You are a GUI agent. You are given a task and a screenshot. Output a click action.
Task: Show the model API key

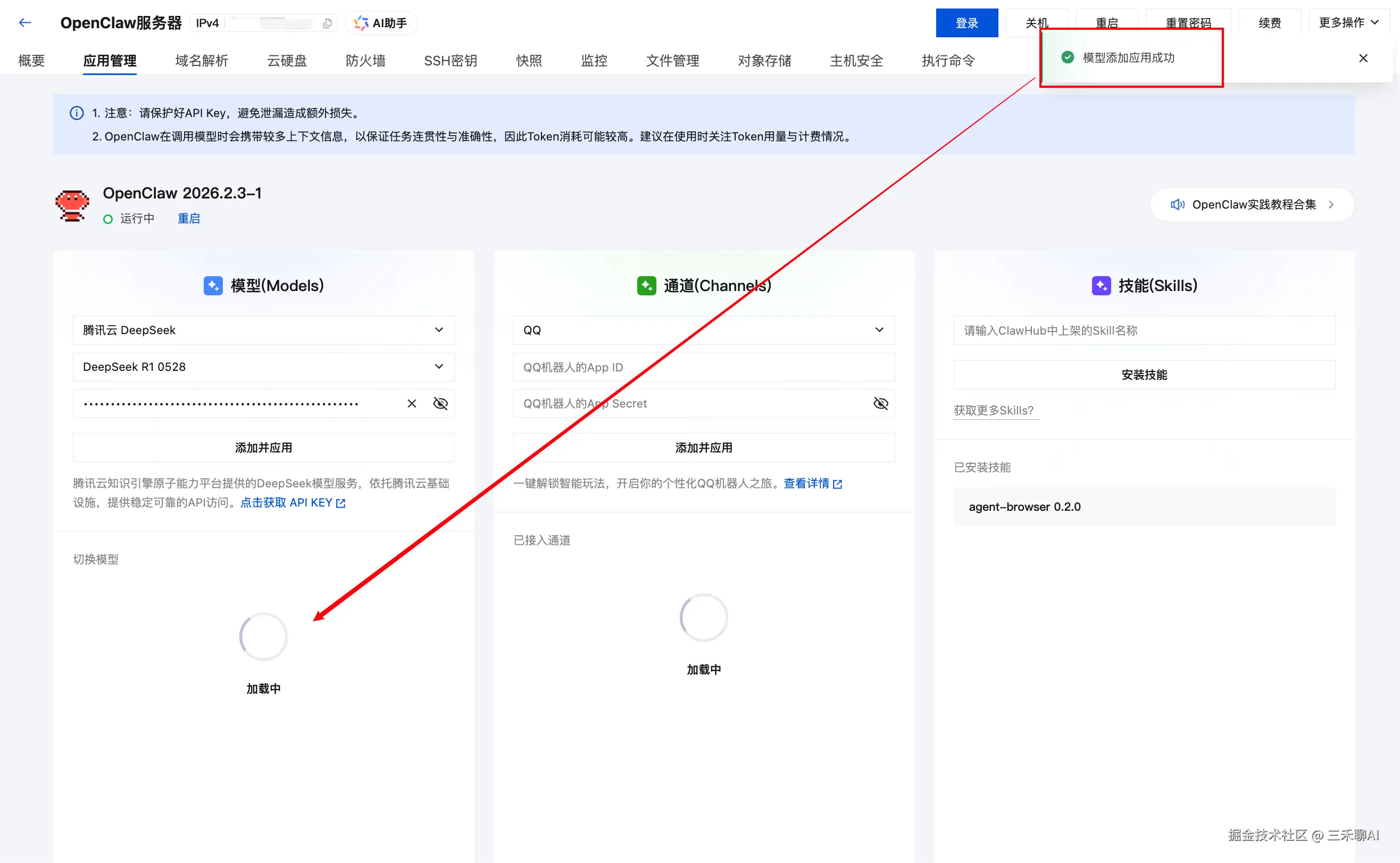tap(440, 403)
